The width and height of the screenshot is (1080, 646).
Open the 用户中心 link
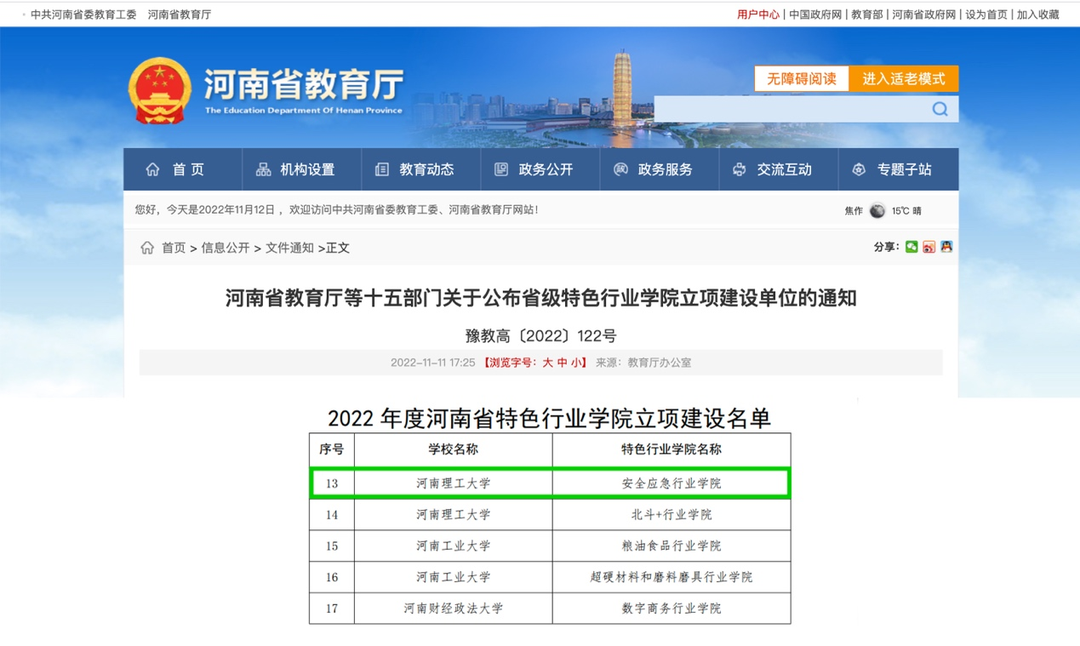[758, 14]
